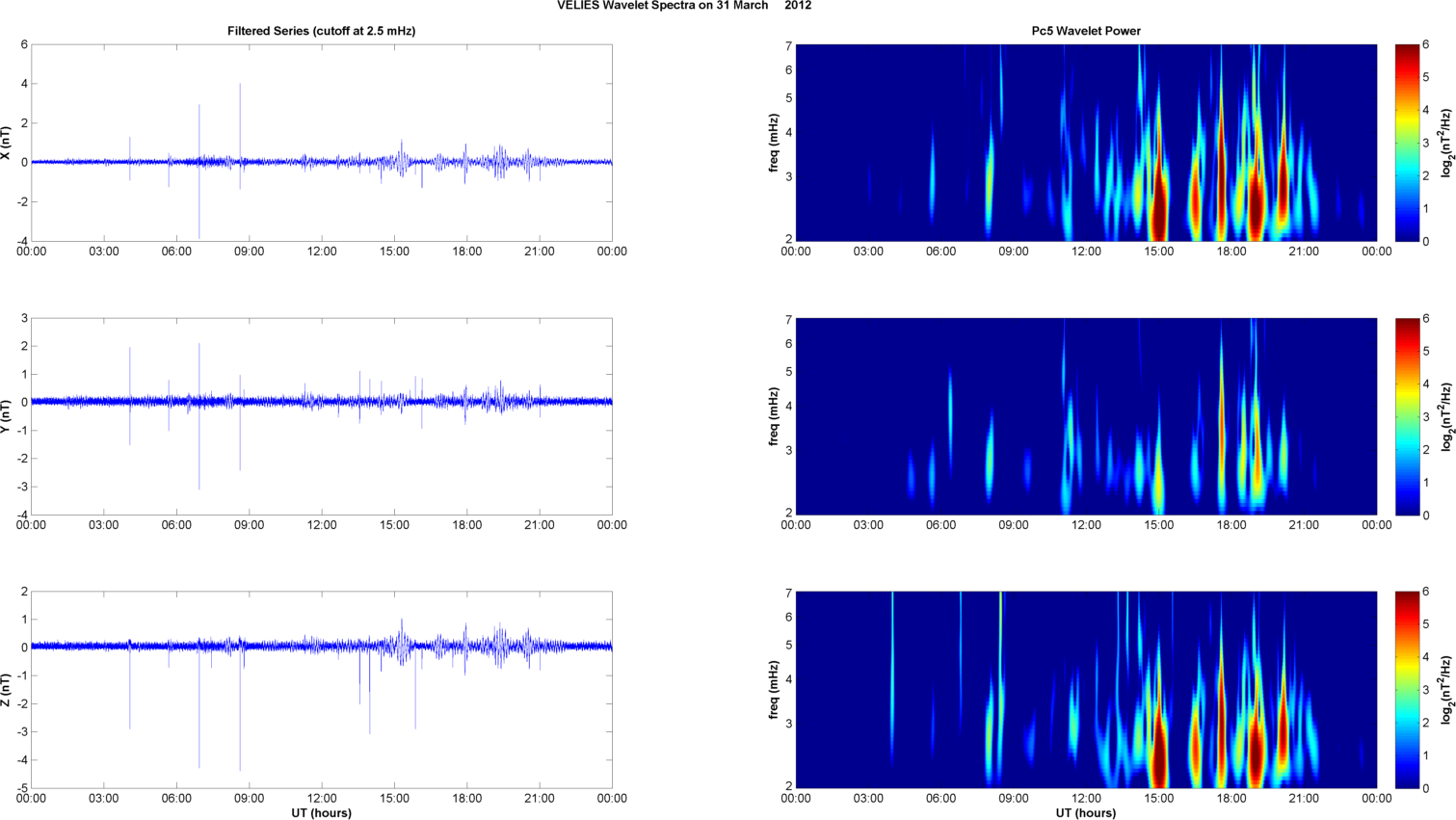Click the '6' tick on the X (nT) axis

(24, 44)
